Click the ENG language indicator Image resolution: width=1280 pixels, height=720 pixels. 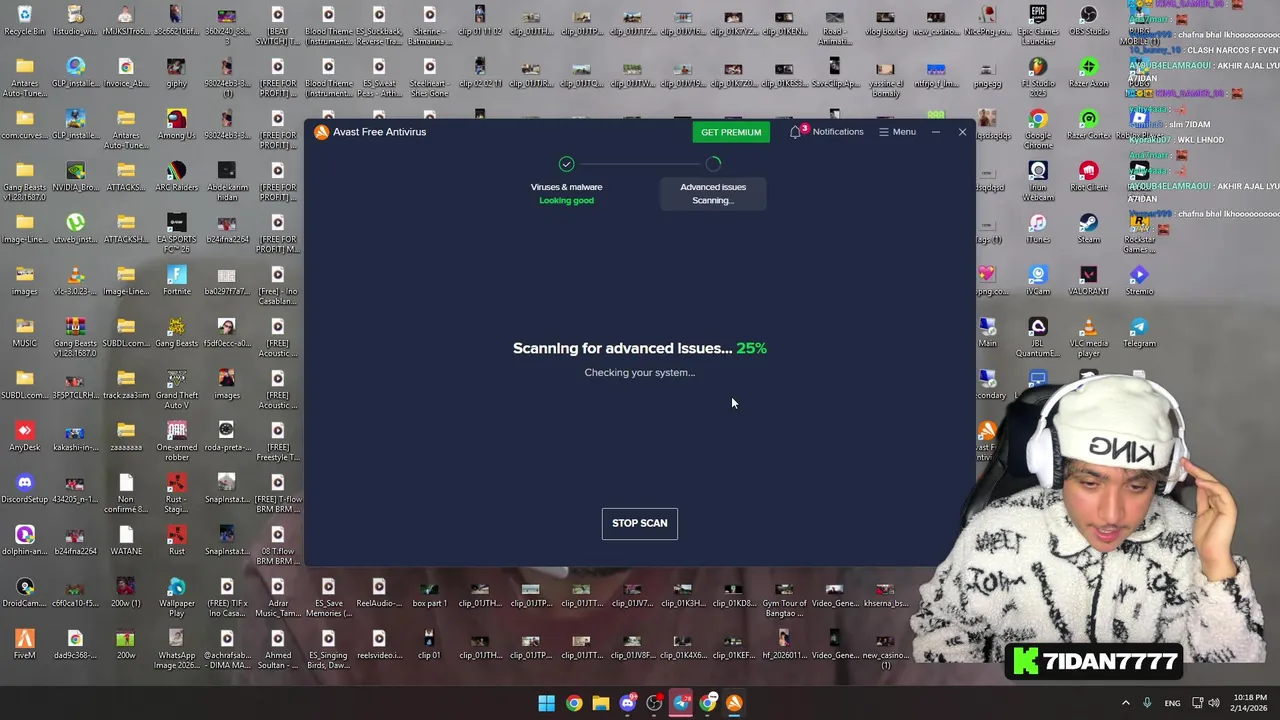[x=1172, y=703]
